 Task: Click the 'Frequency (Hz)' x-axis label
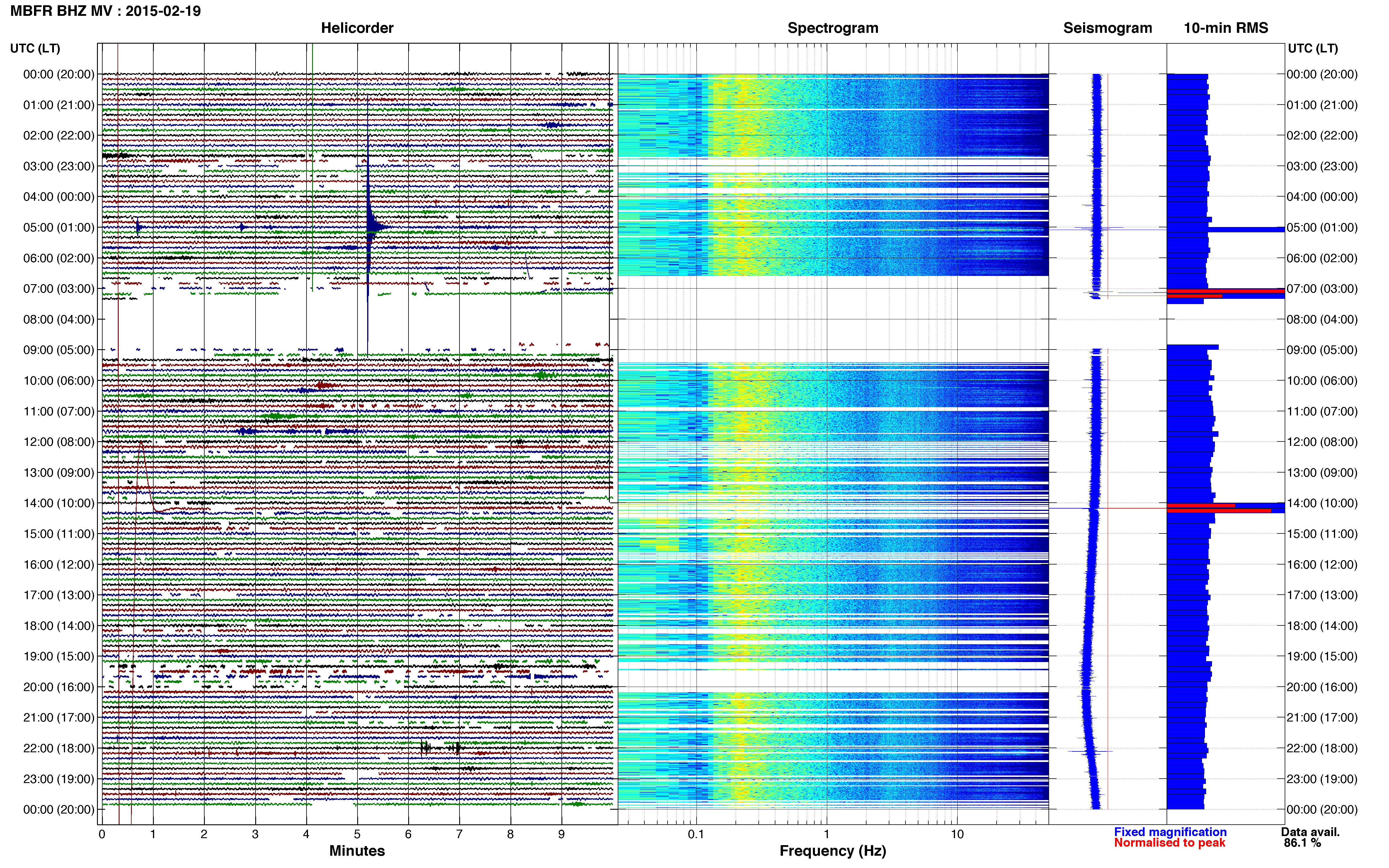click(833, 851)
